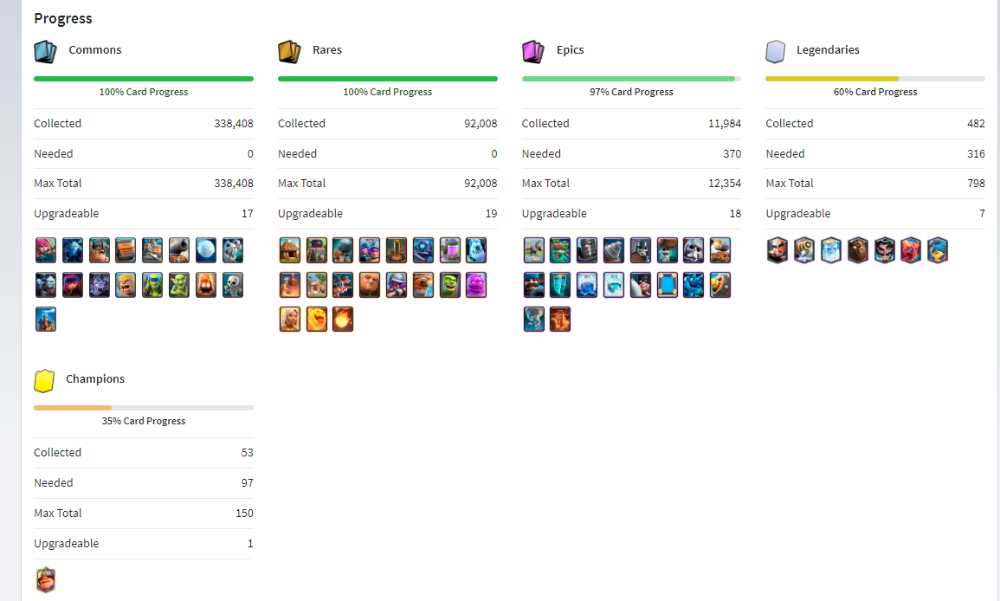The image size is (1000, 601).
Task: Click Epics max total "12,354"
Action: 724,183
